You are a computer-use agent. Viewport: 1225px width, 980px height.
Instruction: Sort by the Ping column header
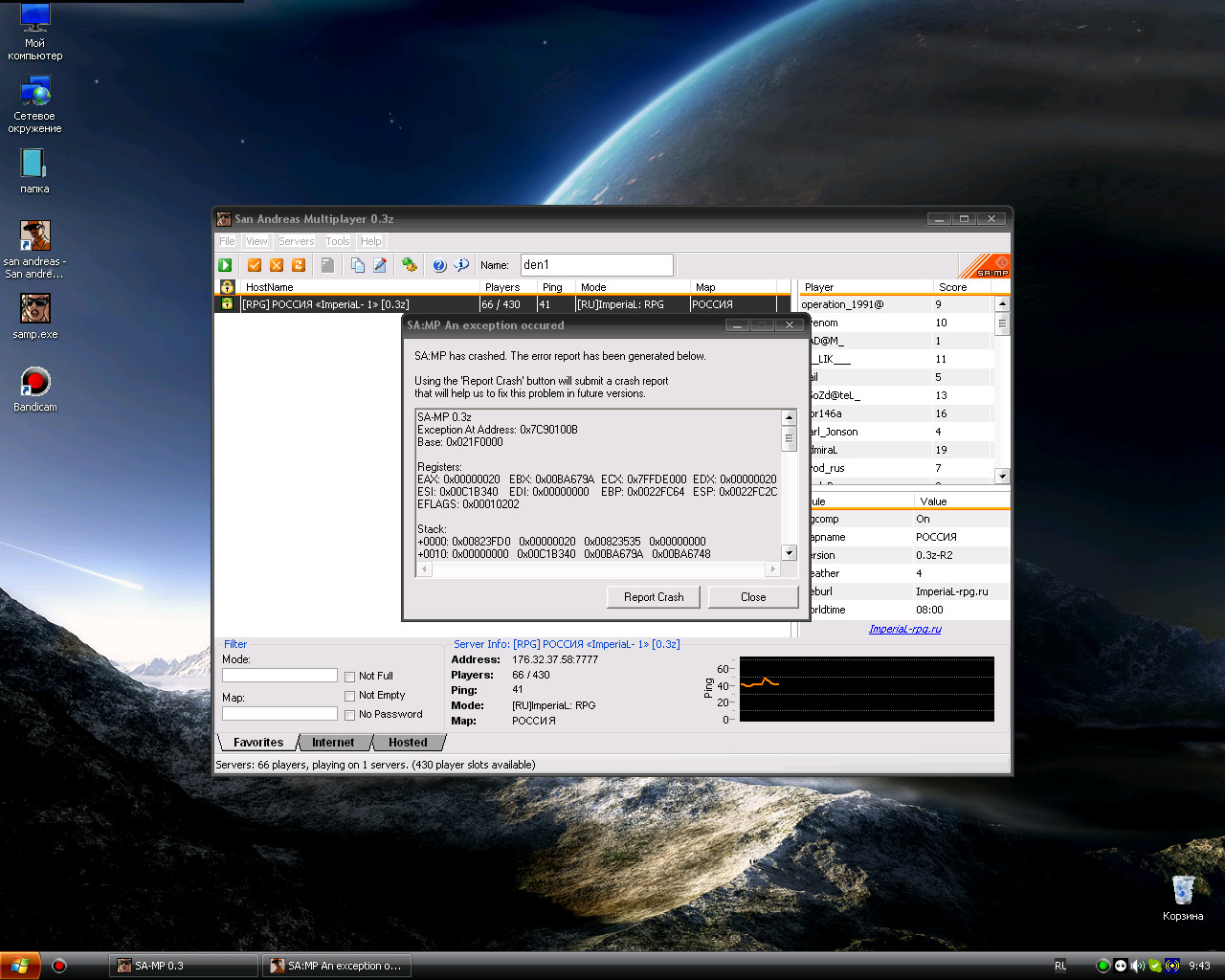557,287
